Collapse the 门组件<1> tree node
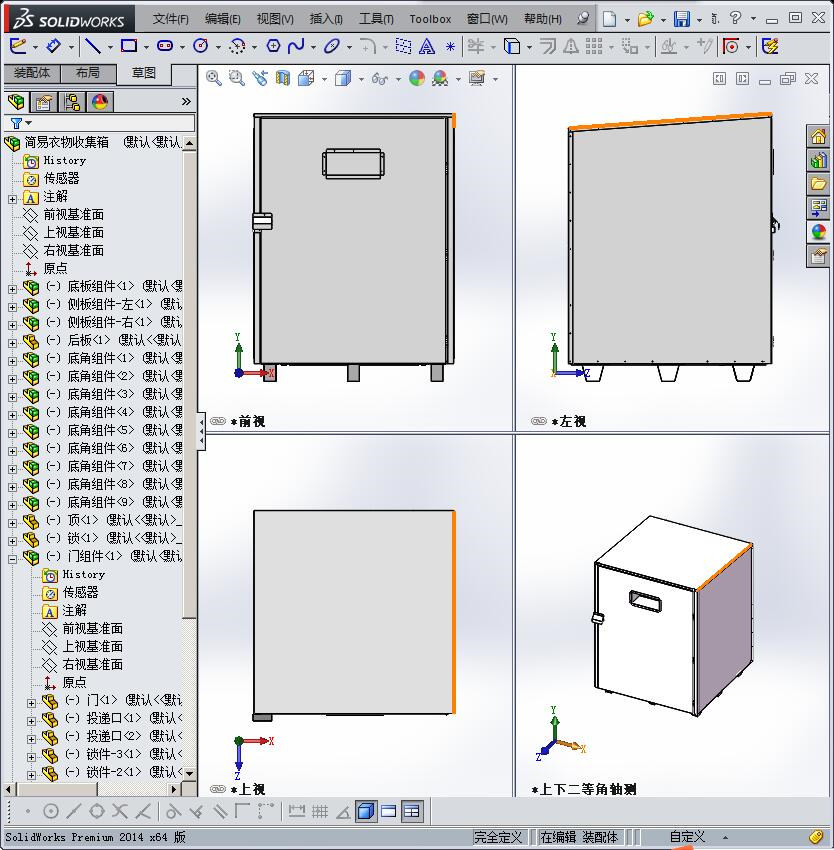Viewport: 834px width, 850px height. pyautogui.click(x=12, y=559)
